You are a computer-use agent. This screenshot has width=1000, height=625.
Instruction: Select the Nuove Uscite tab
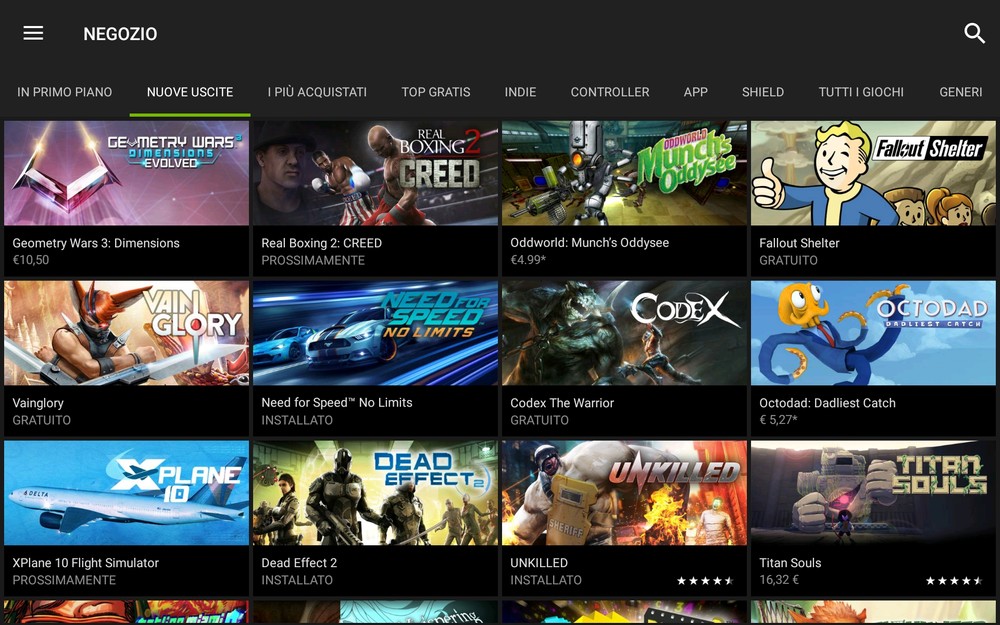tap(190, 92)
